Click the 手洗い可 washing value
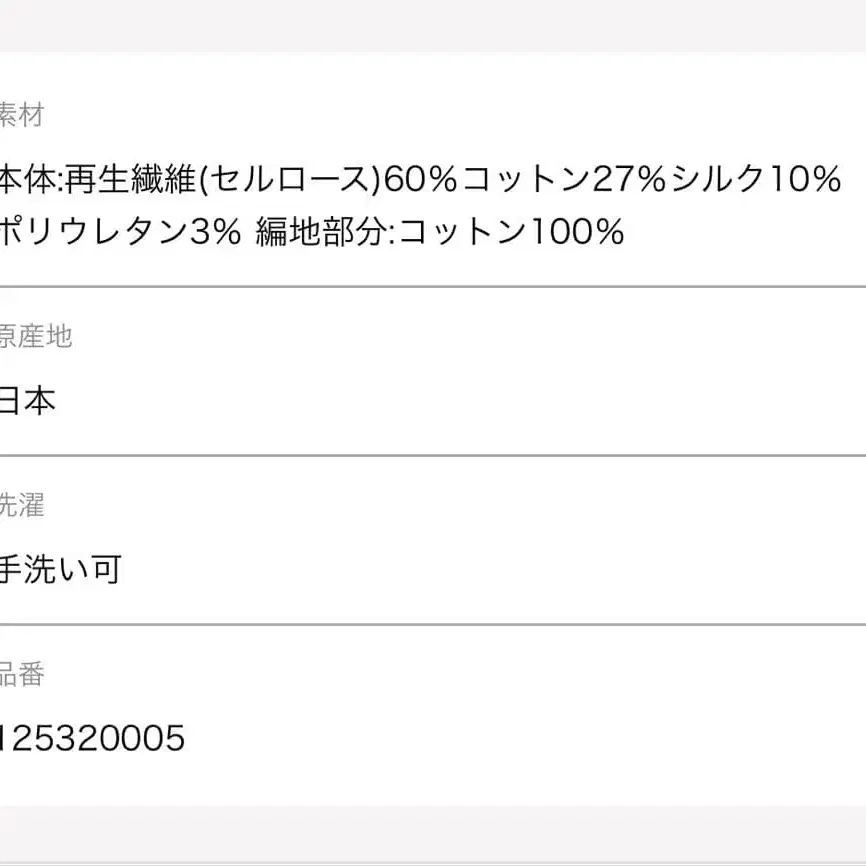The height and width of the screenshot is (866, 866). (60, 570)
